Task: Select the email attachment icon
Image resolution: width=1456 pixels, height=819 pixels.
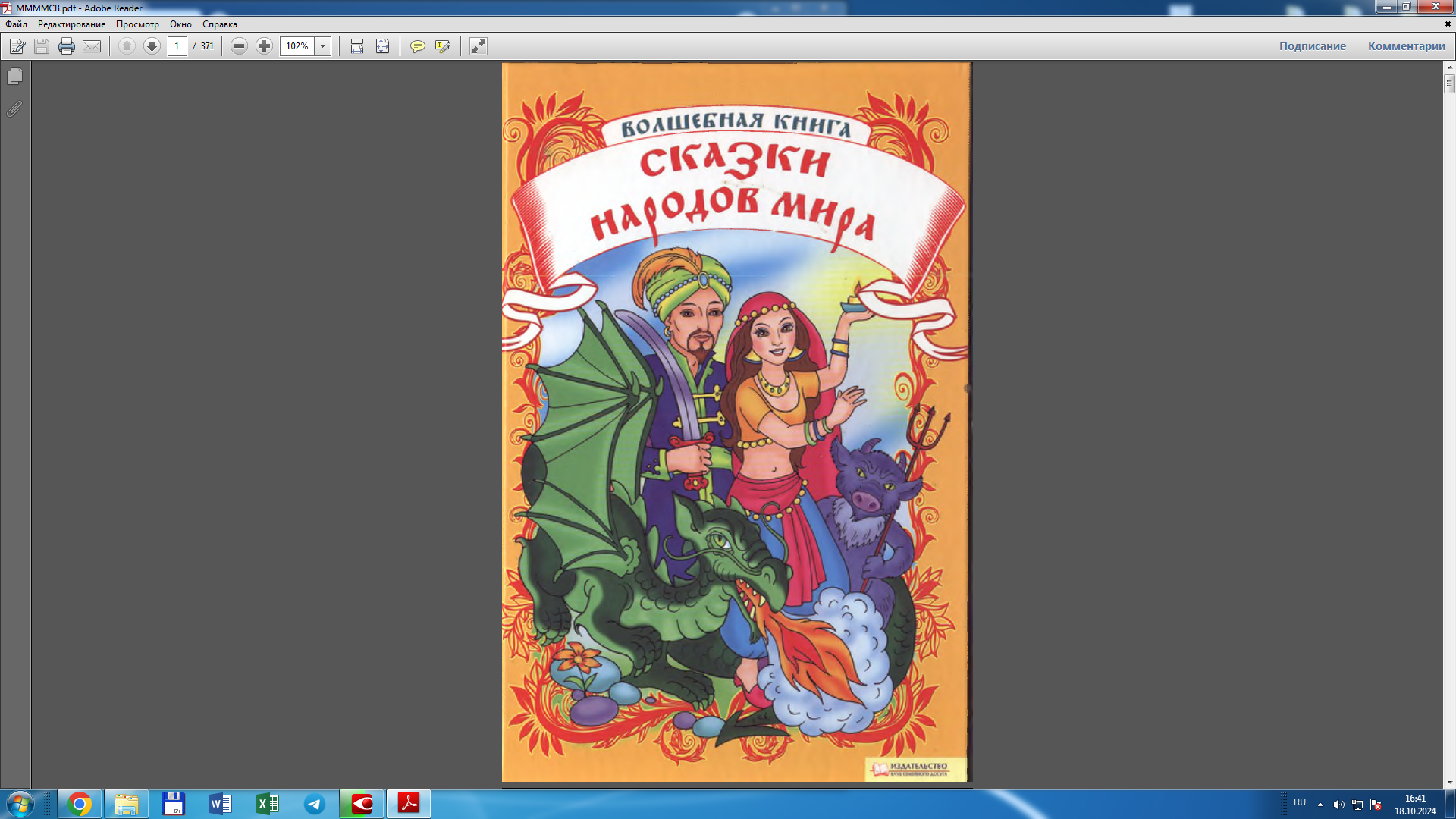Action: tap(92, 46)
